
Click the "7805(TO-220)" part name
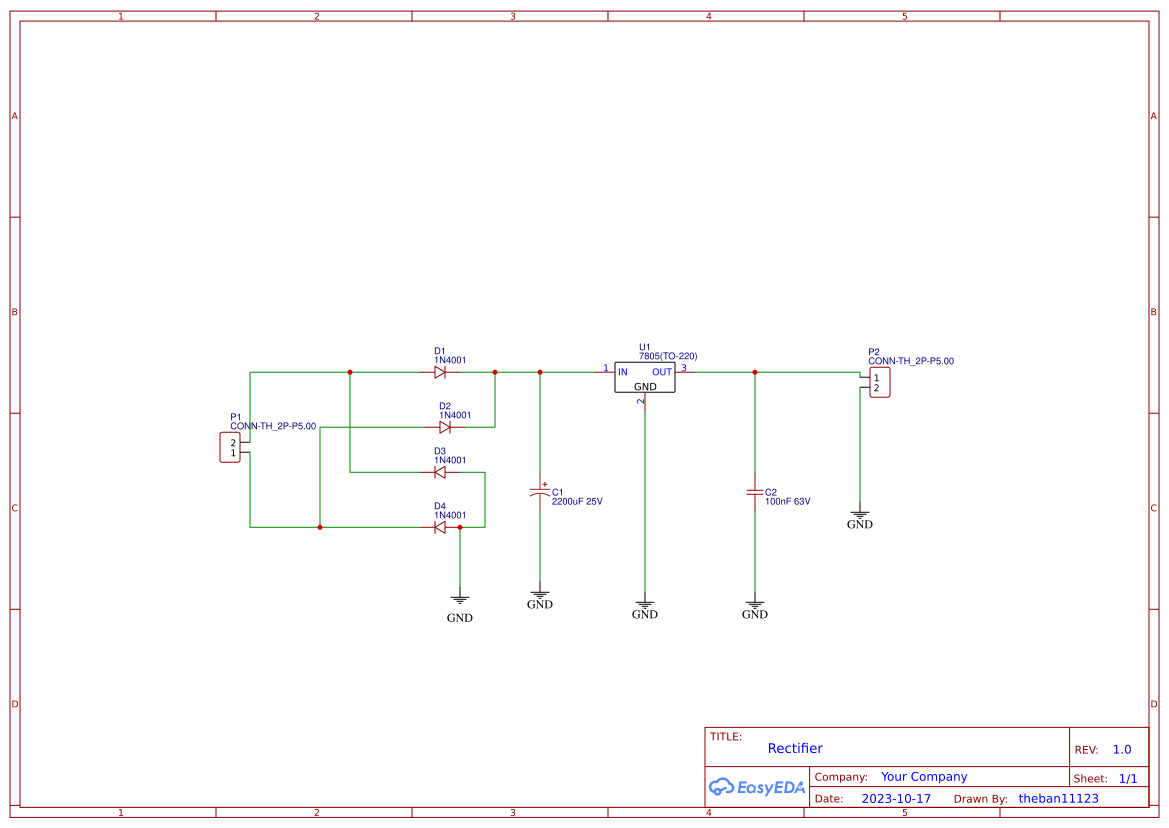tap(668, 356)
